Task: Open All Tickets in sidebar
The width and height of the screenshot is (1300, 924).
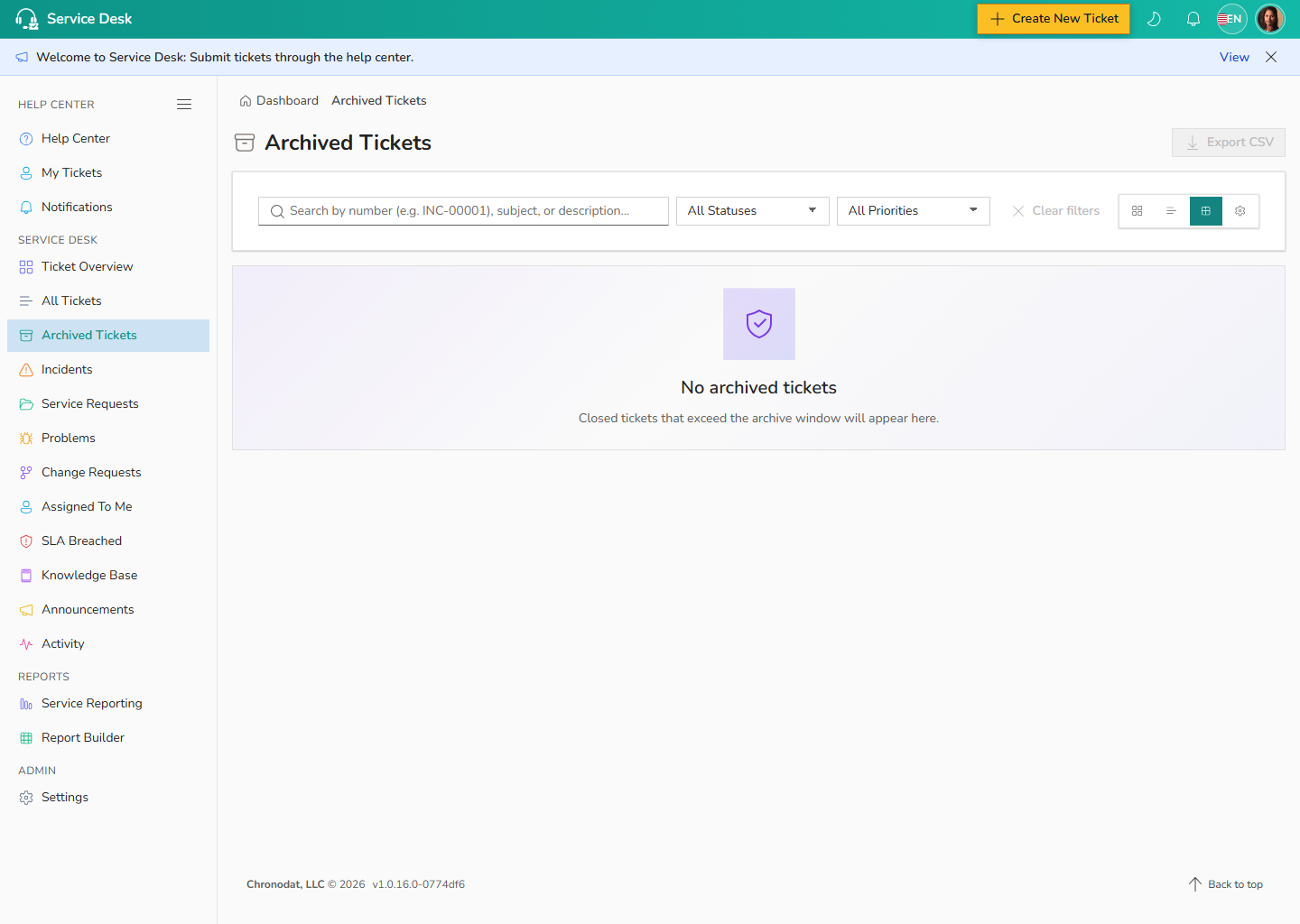Action: click(108, 300)
